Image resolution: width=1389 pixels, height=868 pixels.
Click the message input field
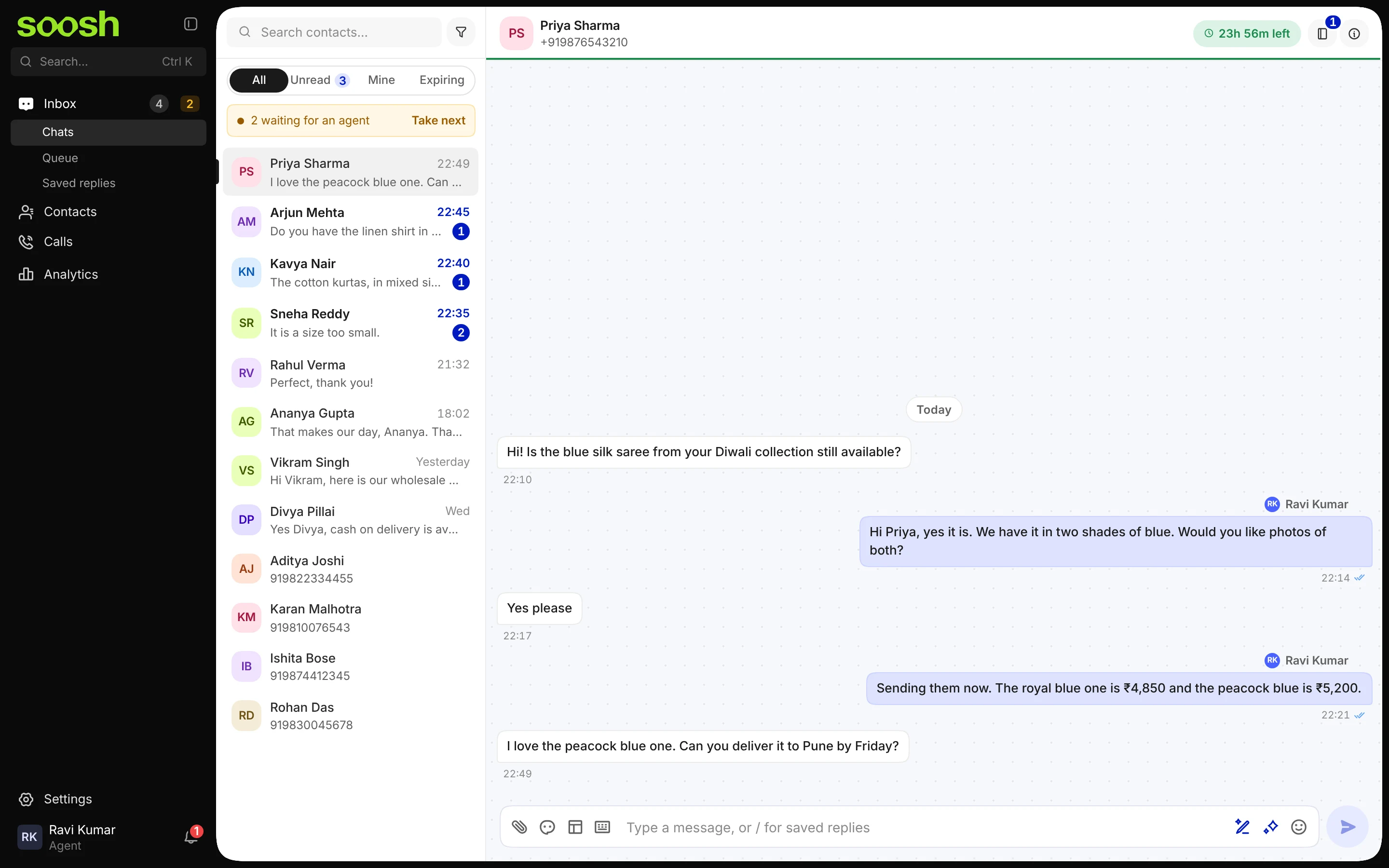(925, 827)
